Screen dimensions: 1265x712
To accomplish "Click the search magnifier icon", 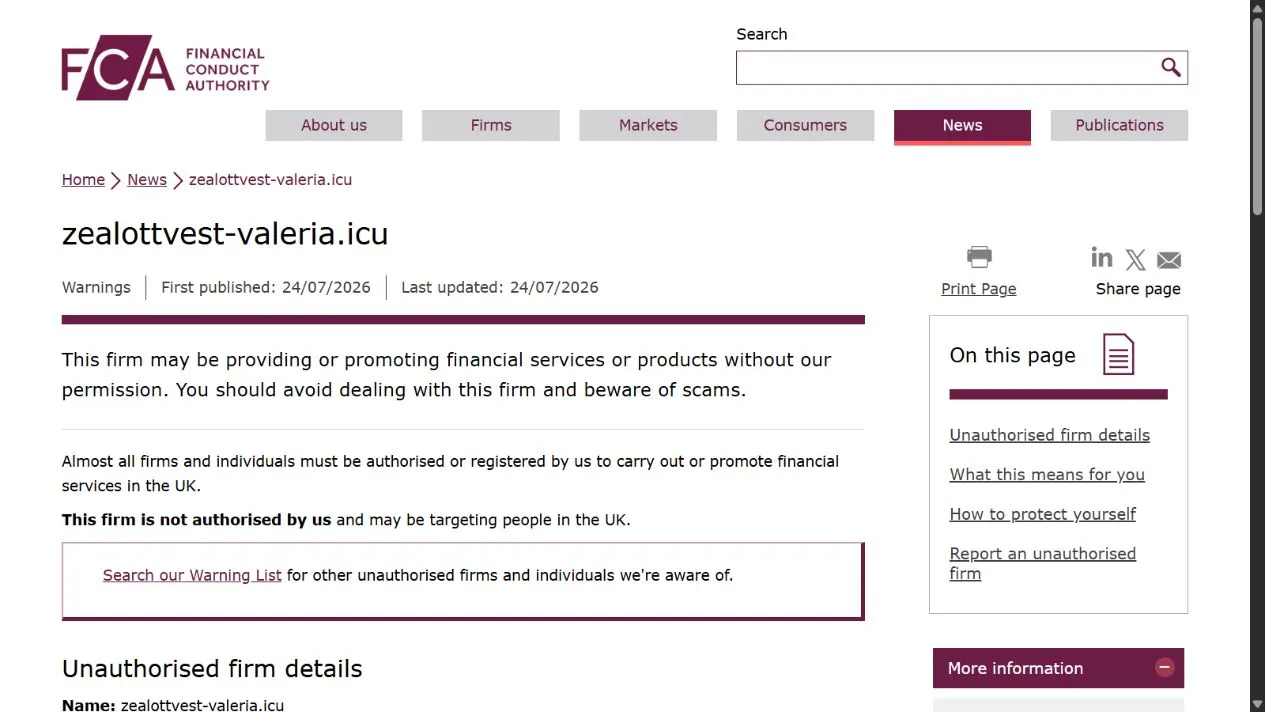I will [1170, 68].
